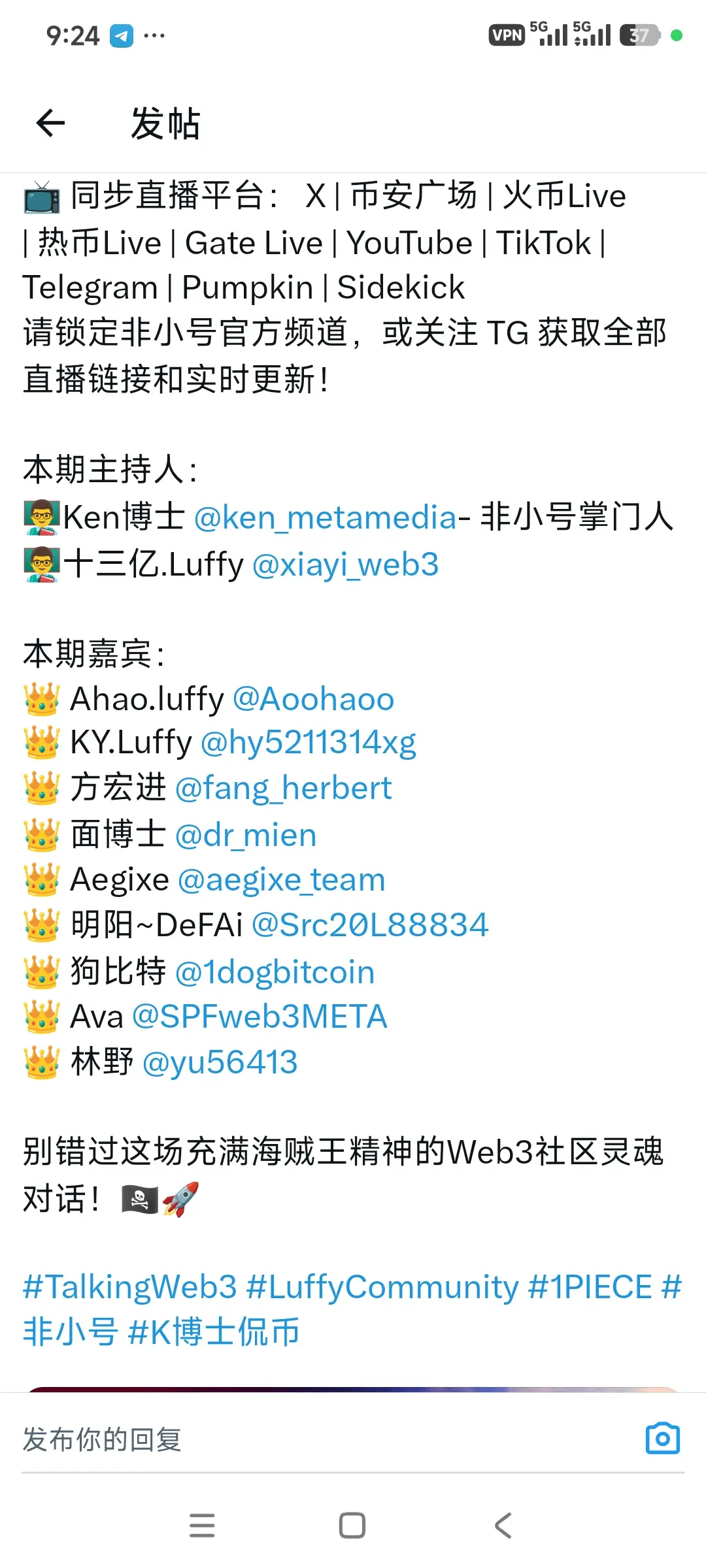The height and width of the screenshot is (1568, 706).
Task: Tap Android back navigation chevron
Action: [503, 1526]
